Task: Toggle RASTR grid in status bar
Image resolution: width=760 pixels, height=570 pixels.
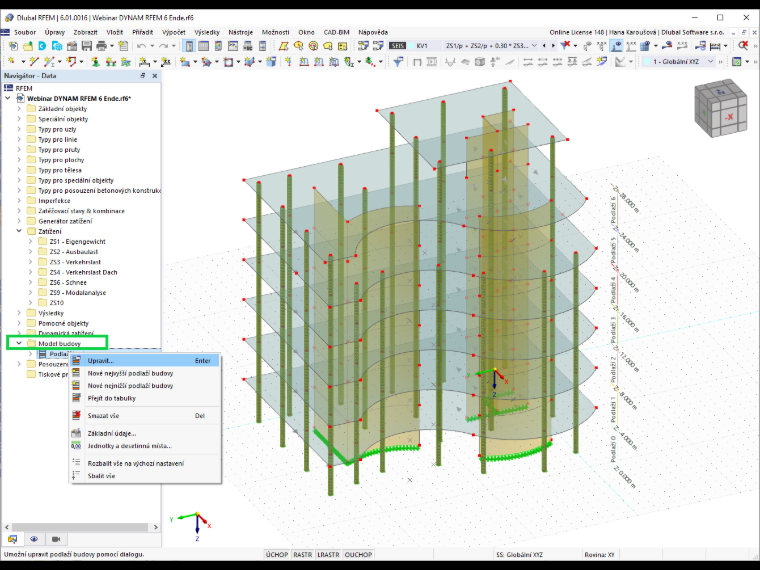Action: [x=302, y=554]
